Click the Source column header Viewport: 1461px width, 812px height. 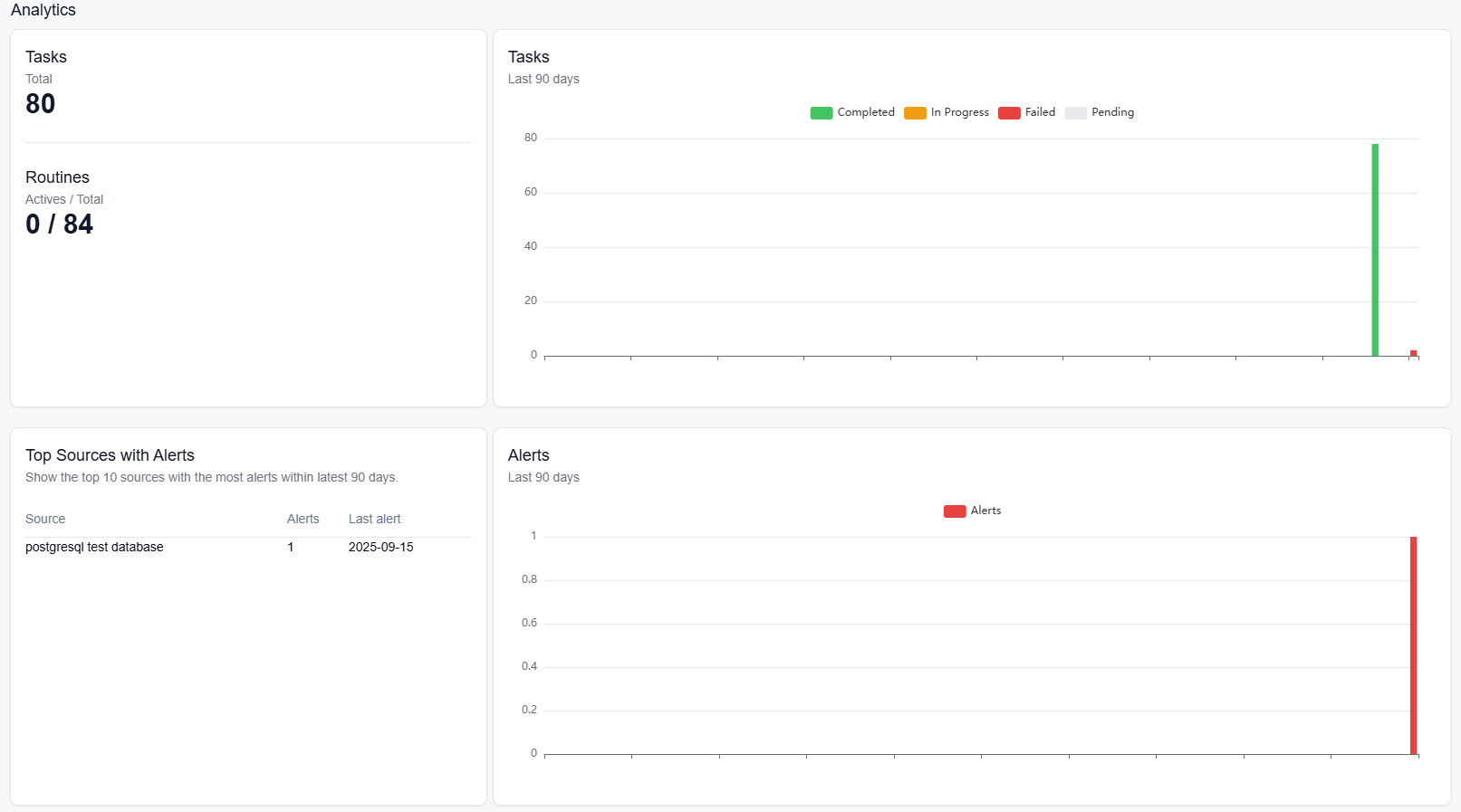point(45,519)
